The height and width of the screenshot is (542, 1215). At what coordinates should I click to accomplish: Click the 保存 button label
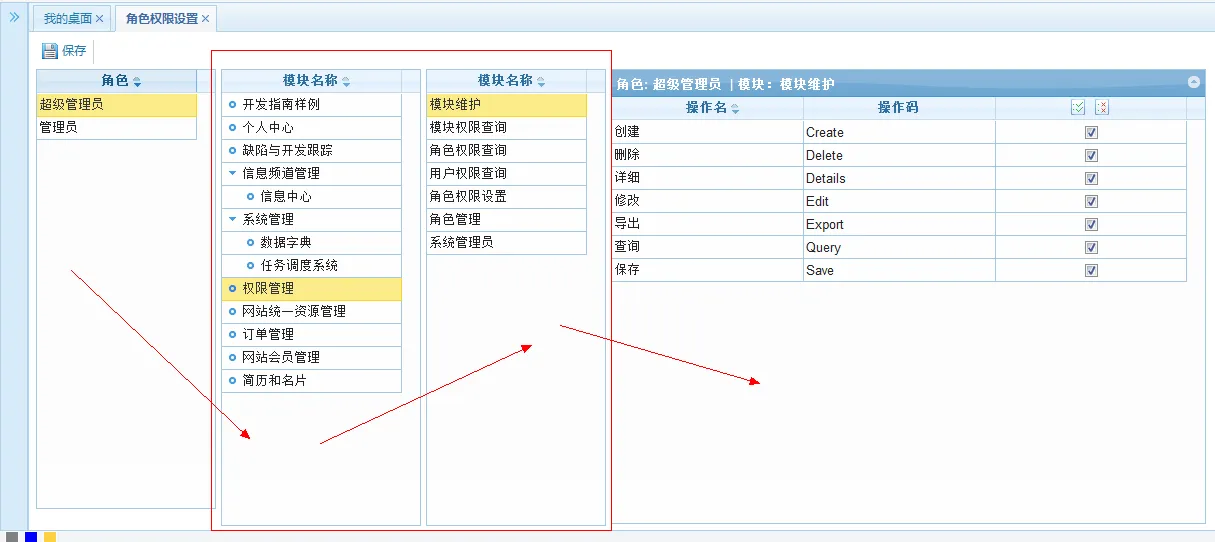(74, 51)
